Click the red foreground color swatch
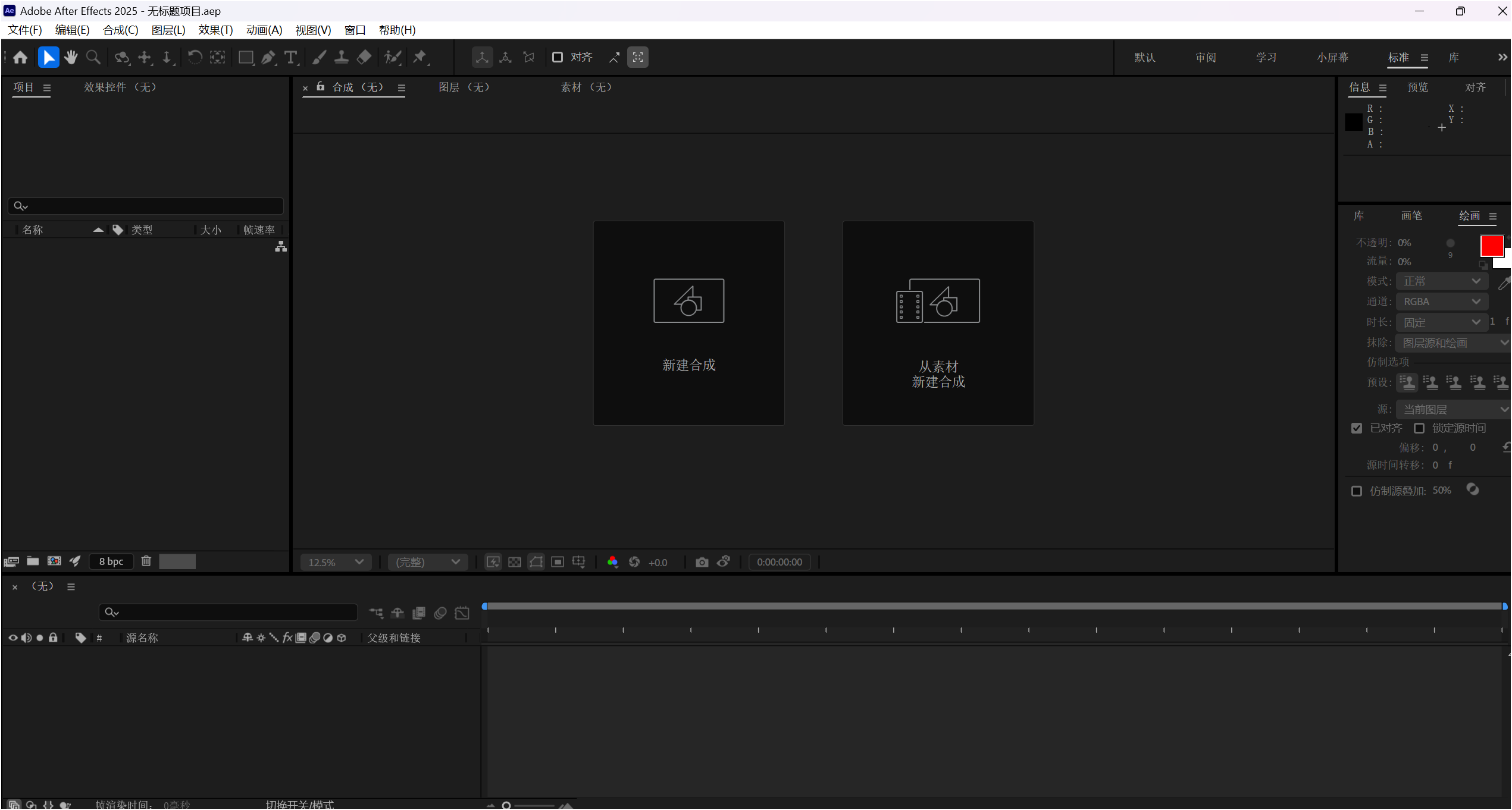Viewport: 1512px width, 810px height. (x=1491, y=245)
